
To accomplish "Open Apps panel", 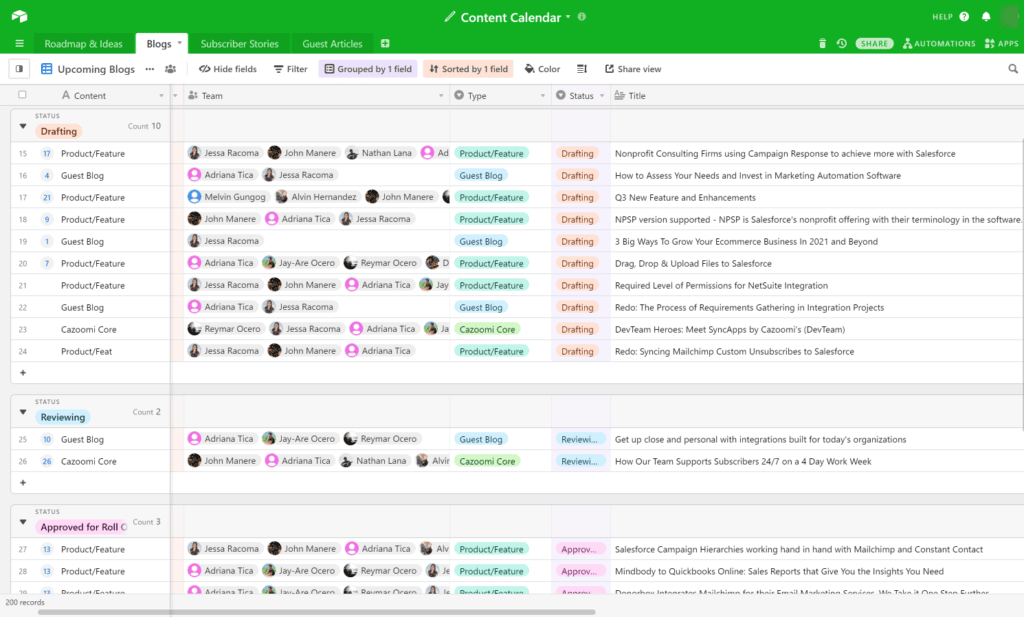I will click(1002, 44).
